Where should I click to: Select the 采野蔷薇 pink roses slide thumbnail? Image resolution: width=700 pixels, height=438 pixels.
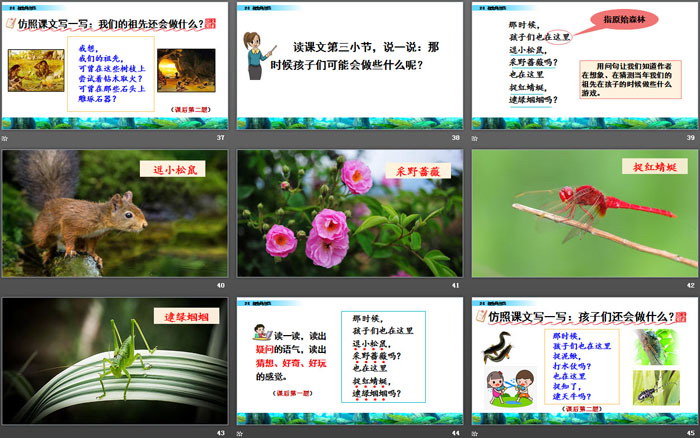[350, 213]
